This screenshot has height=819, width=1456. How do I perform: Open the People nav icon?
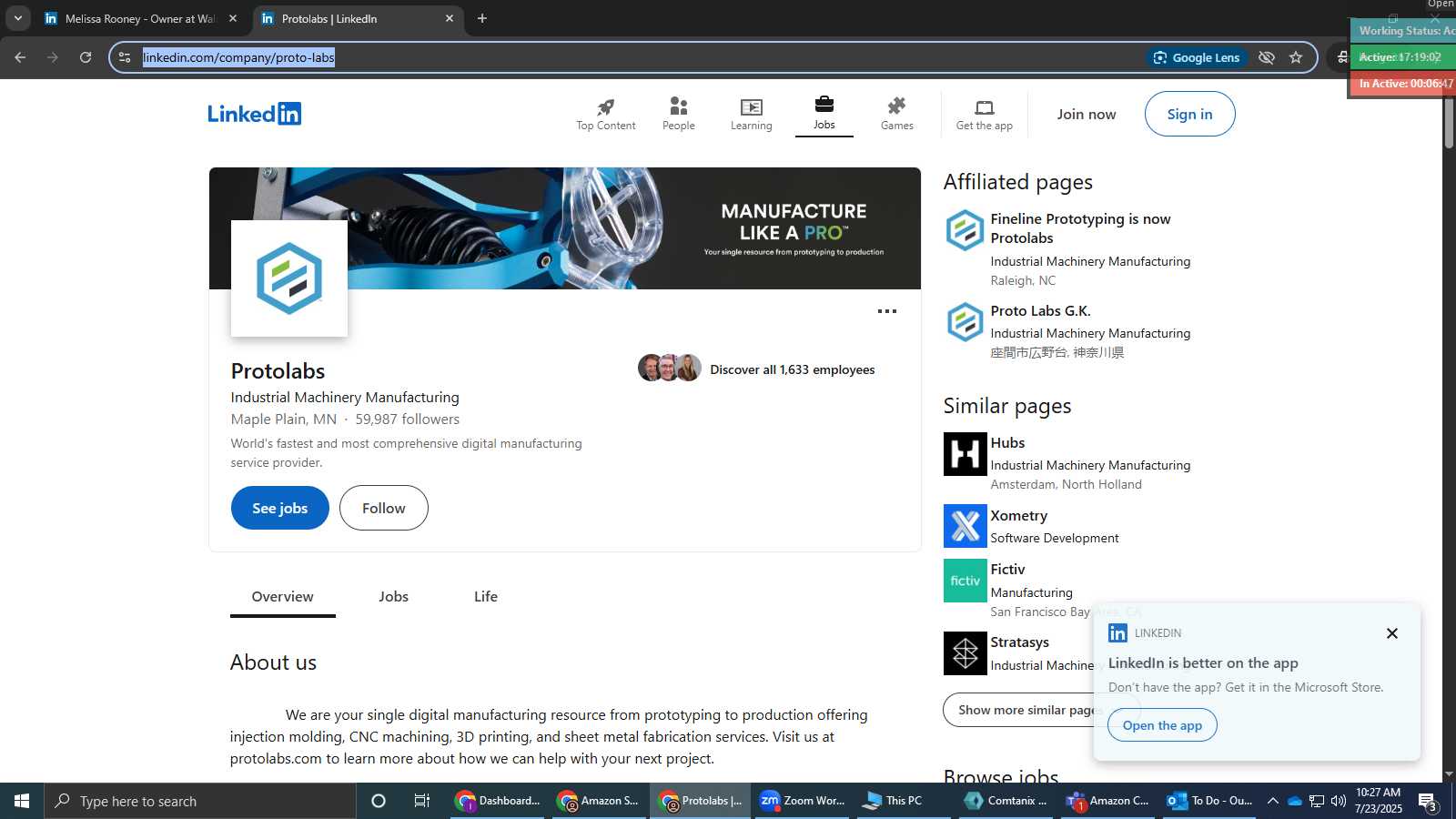[678, 106]
